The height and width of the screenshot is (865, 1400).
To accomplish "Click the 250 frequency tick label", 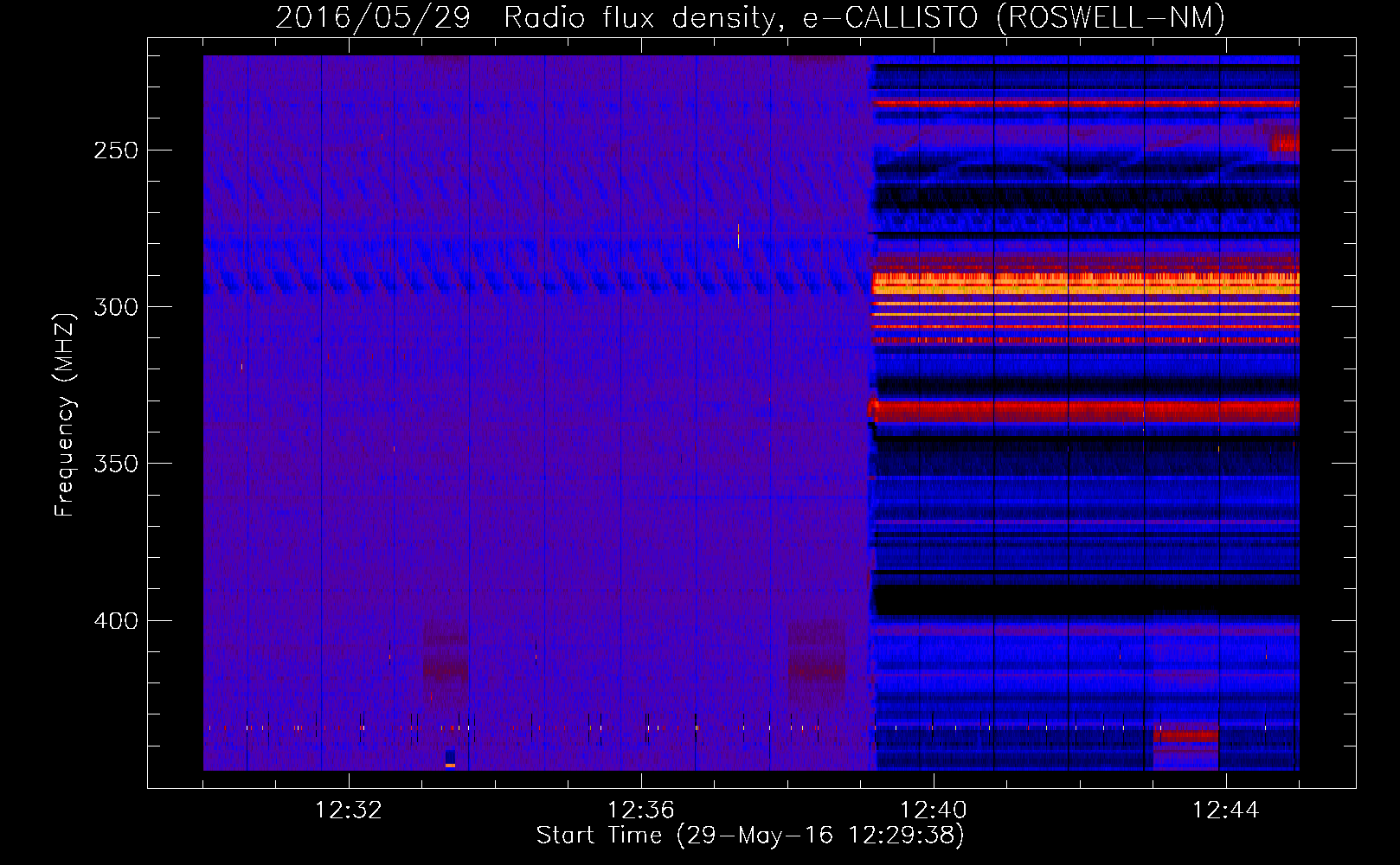I will [116, 151].
